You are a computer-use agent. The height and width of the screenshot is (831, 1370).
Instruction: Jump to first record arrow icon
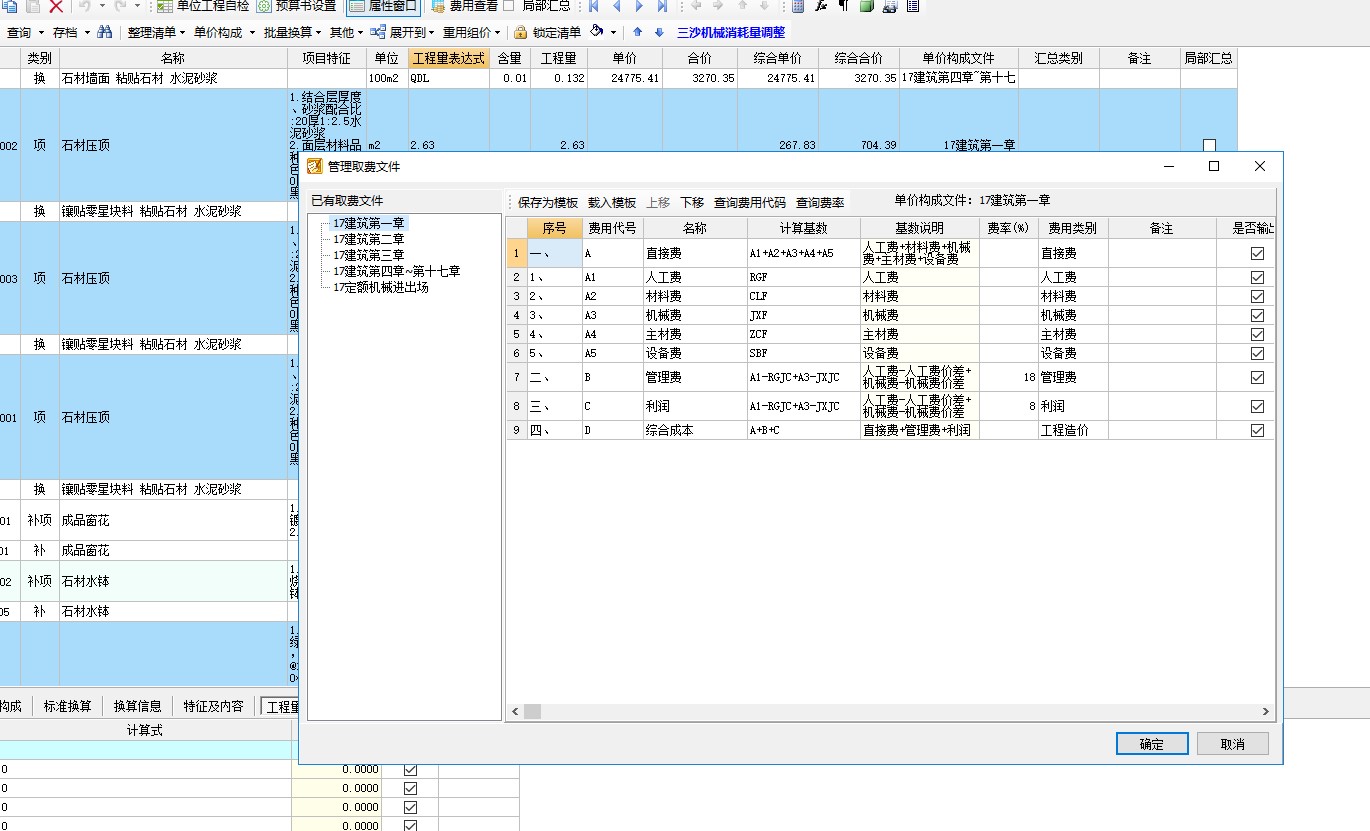tap(594, 6)
